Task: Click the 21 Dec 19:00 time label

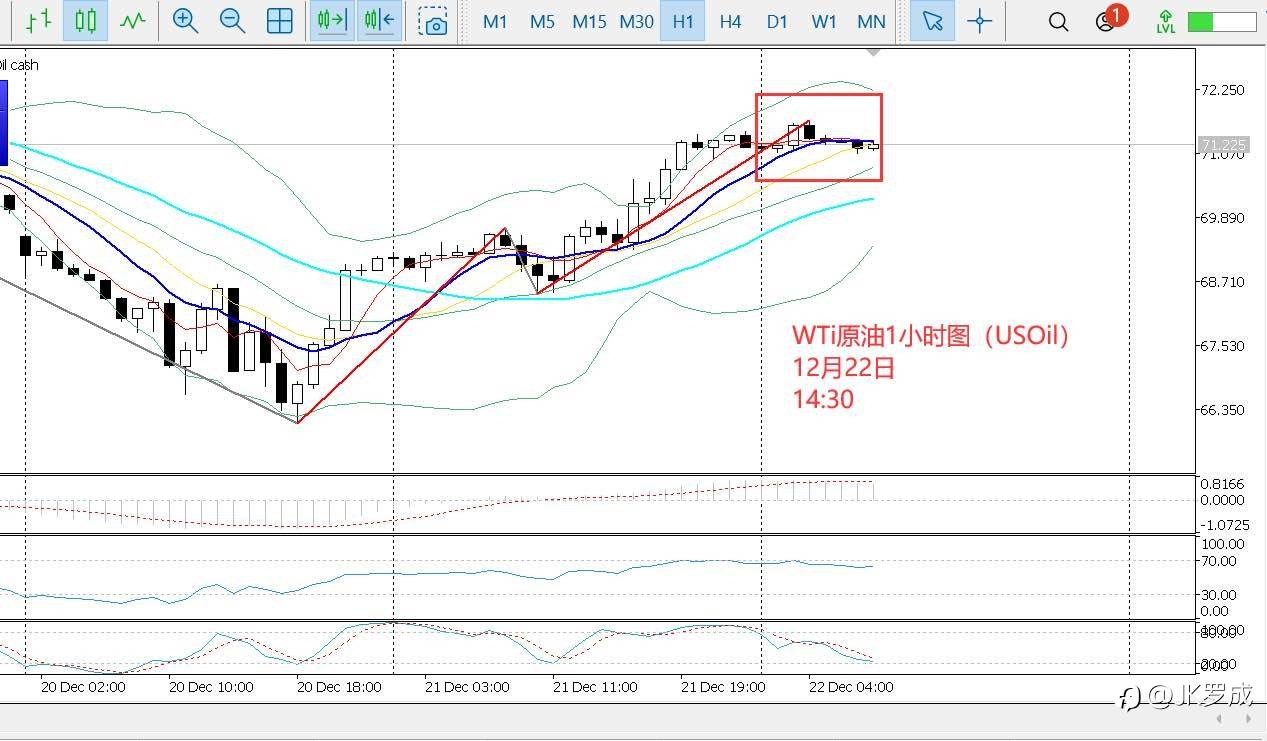Action: [723, 687]
